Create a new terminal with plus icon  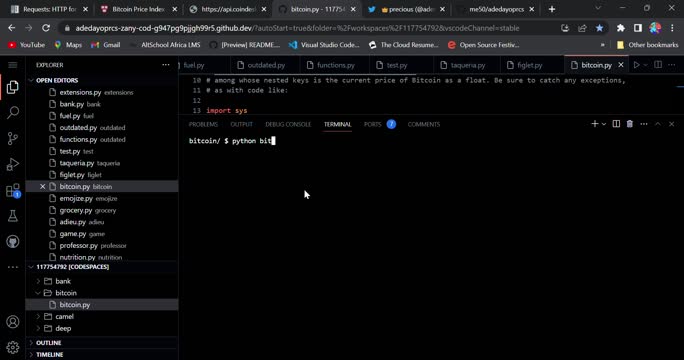tap(594, 124)
